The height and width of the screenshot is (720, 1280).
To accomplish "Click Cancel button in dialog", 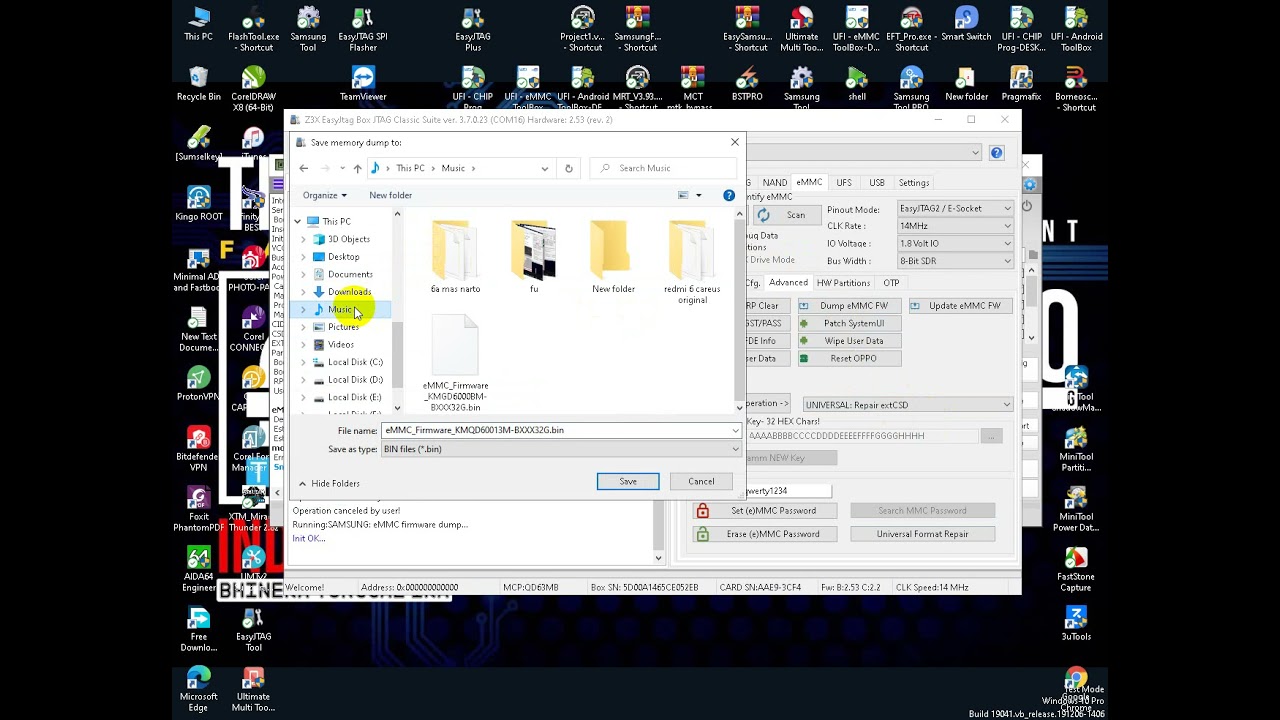I will click(701, 482).
